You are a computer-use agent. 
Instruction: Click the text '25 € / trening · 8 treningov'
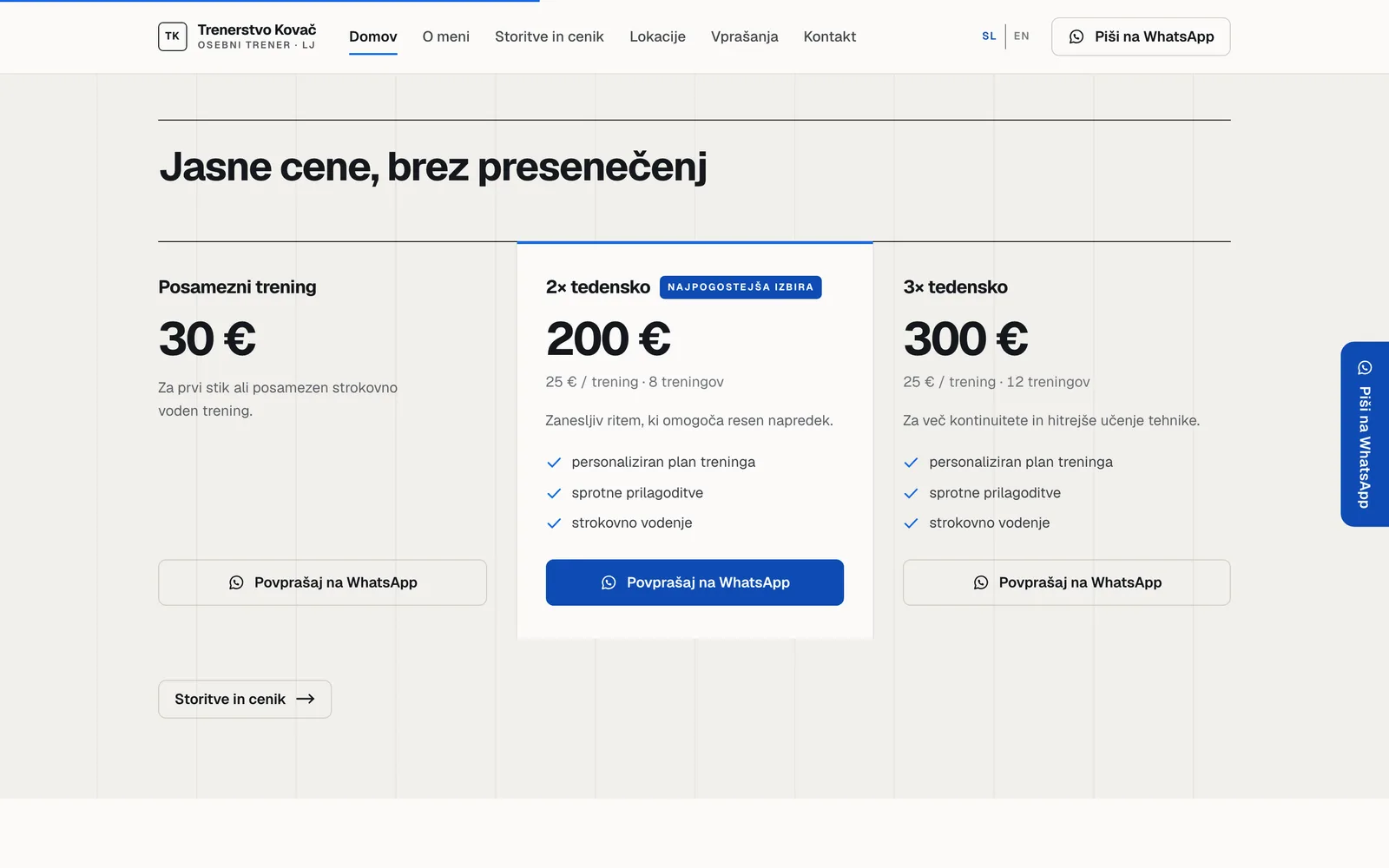(x=635, y=382)
